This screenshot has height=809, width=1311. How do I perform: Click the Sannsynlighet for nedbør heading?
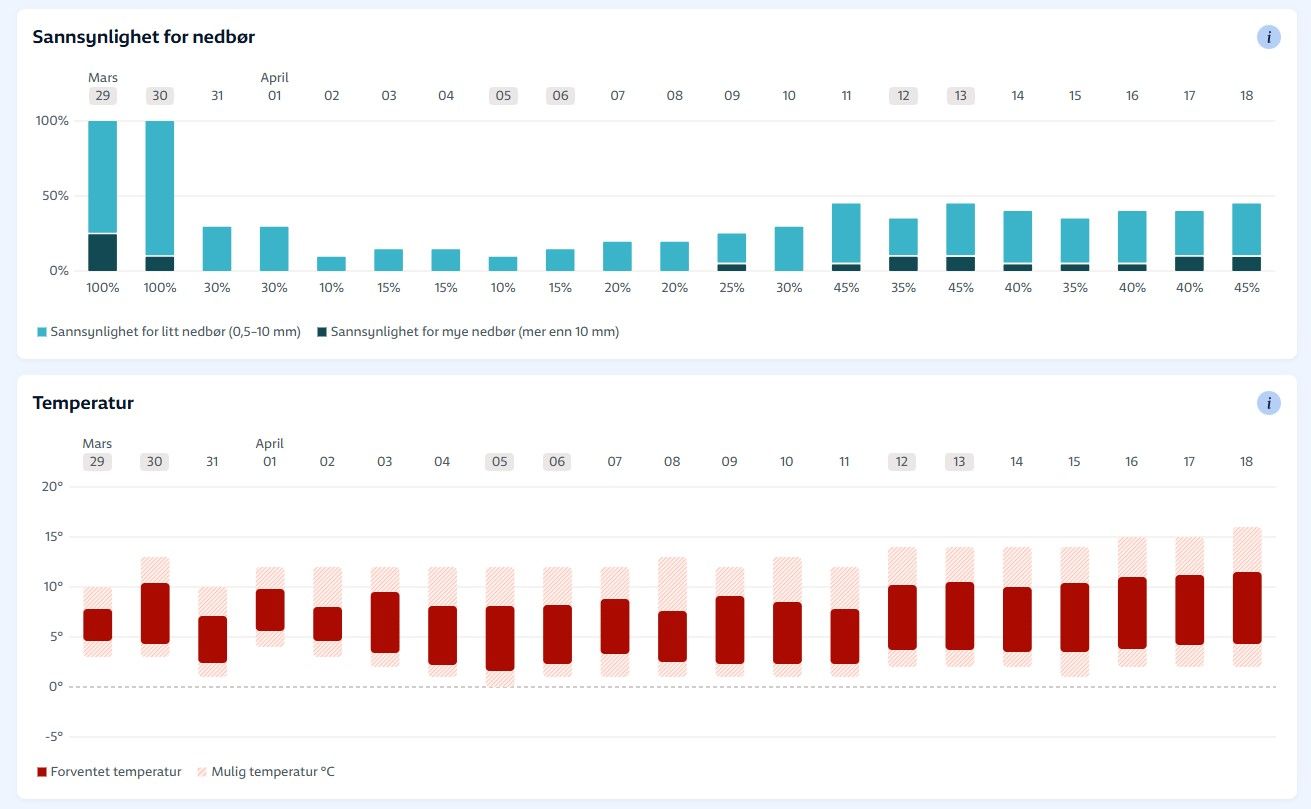(144, 38)
